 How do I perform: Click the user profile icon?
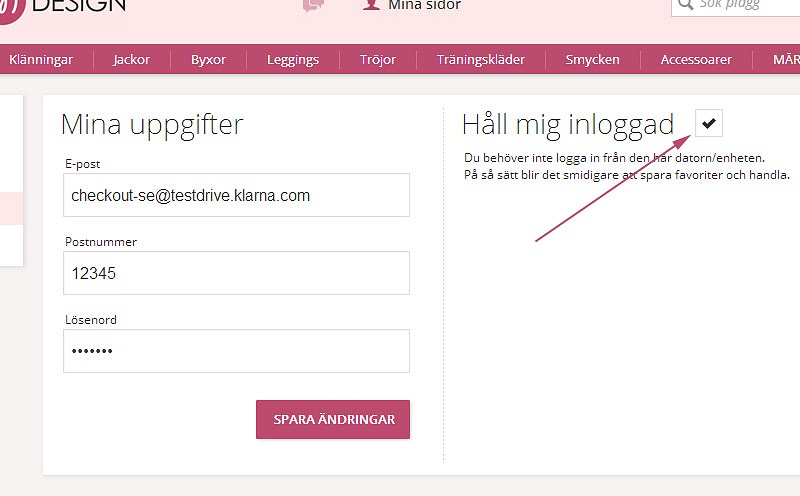pos(372,5)
